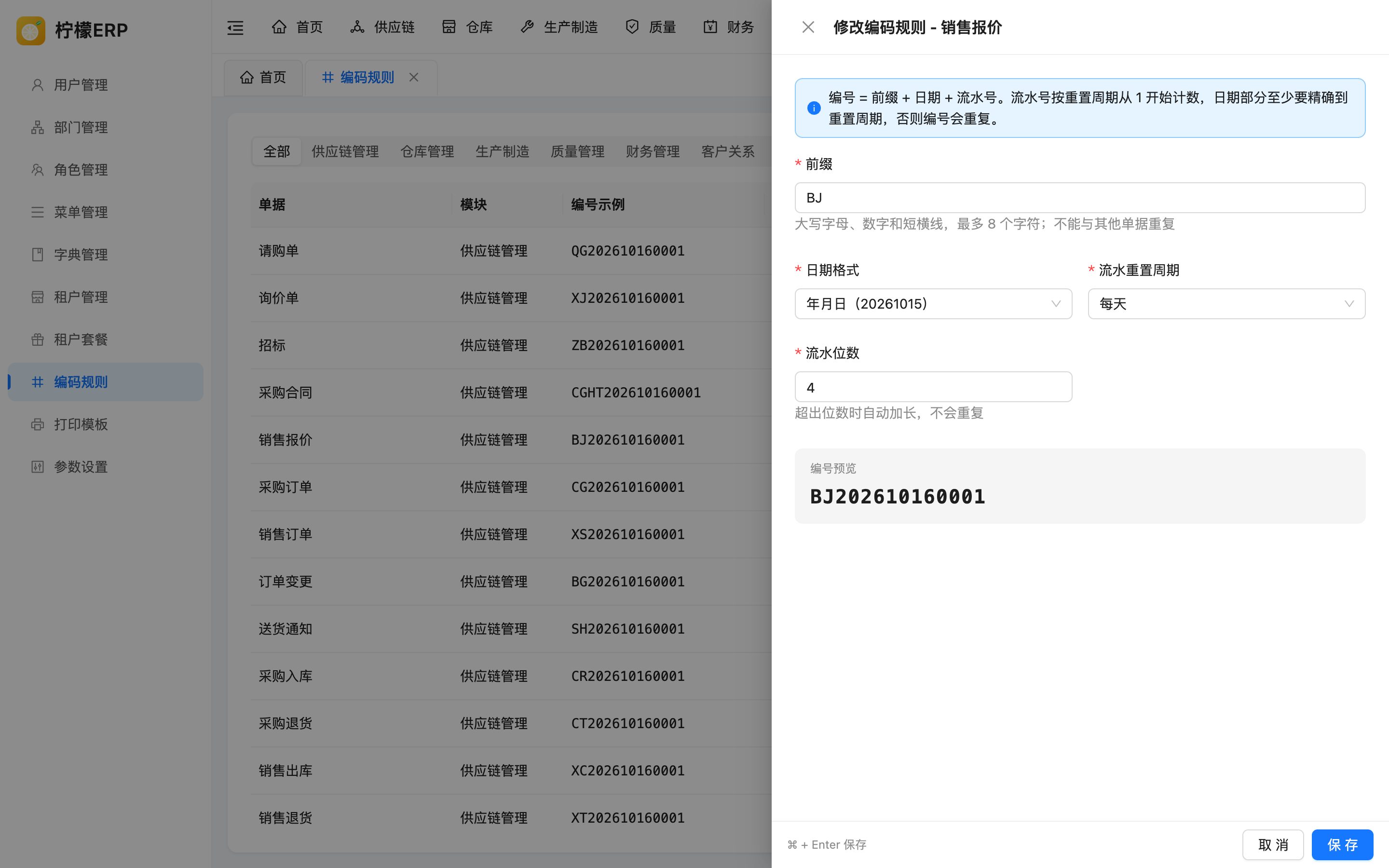Click the 租户套餐 gift icon in sidebar
1389x868 pixels.
37,340
